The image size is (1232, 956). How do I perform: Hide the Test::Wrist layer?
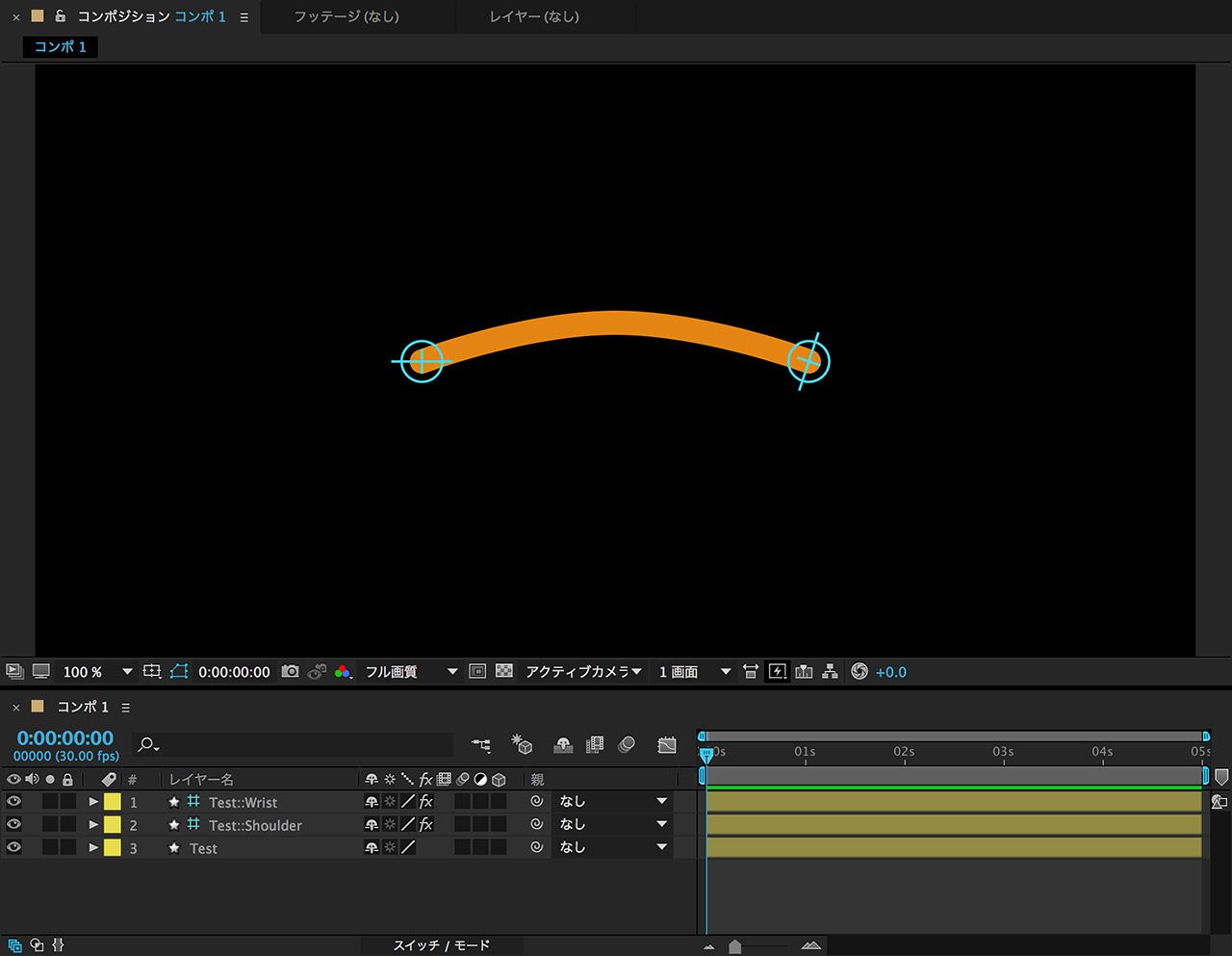pos(13,802)
